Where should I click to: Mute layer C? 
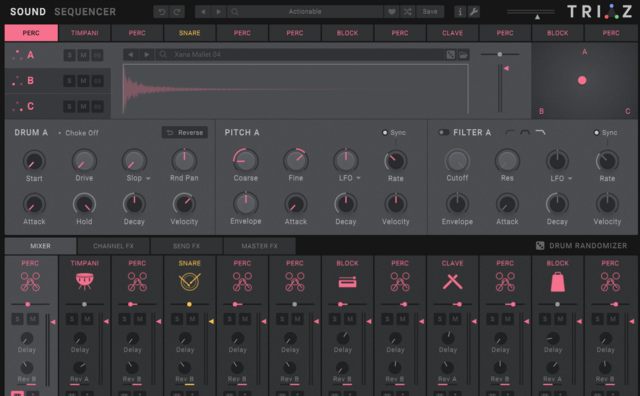point(83,107)
